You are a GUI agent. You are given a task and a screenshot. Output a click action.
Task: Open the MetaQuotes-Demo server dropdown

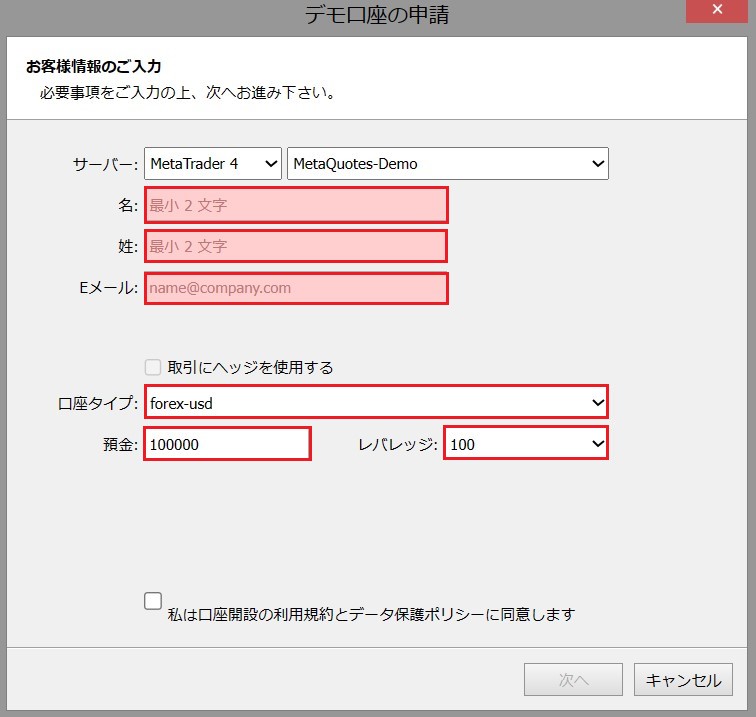click(448, 164)
